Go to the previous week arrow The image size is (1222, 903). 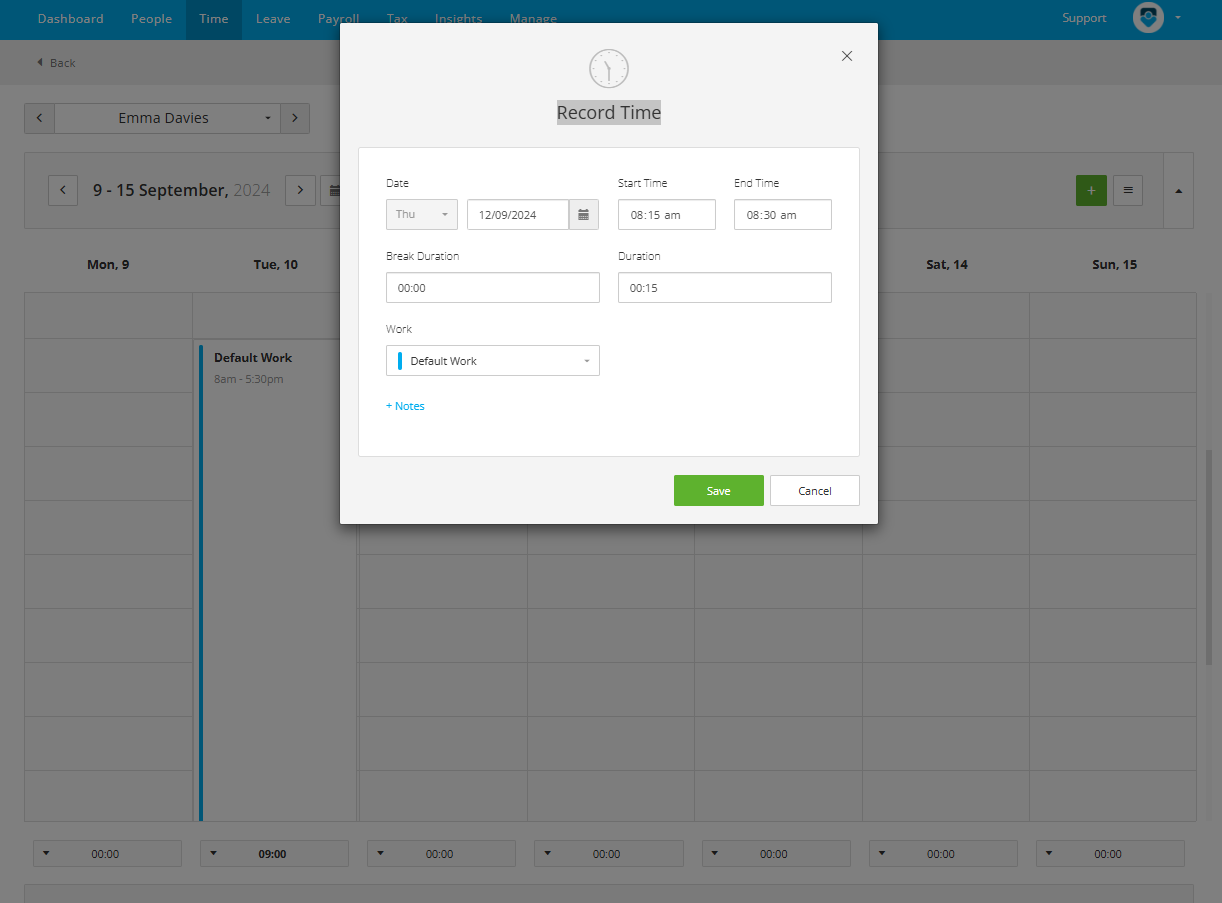pos(63,190)
